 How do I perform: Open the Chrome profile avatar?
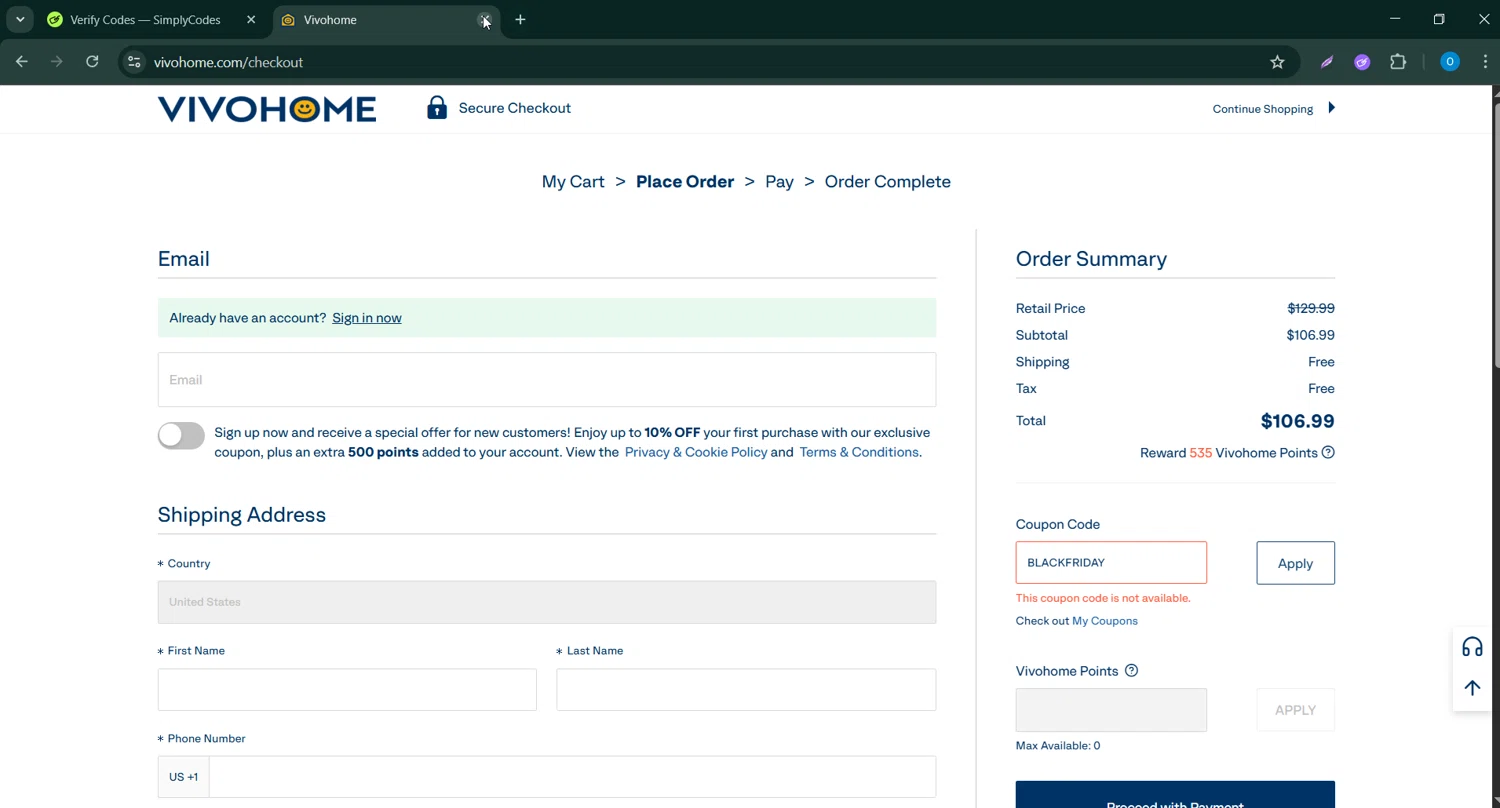(1450, 62)
